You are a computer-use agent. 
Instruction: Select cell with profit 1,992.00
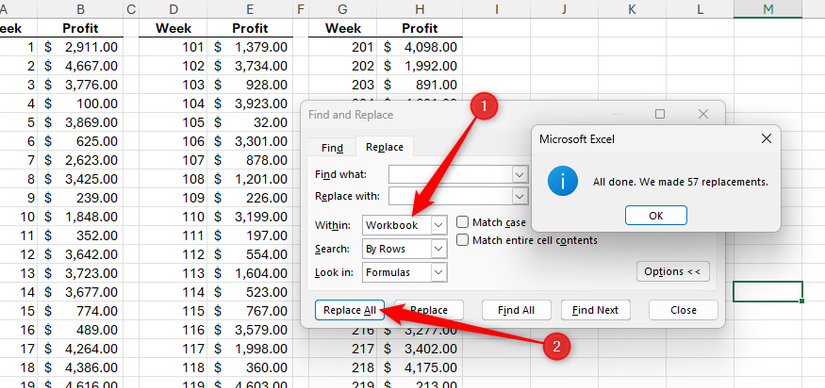pyautogui.click(x=419, y=66)
